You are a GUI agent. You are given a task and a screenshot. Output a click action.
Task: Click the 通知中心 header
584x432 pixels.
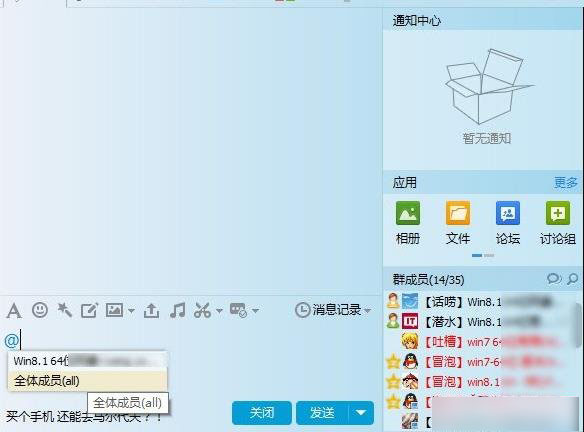coord(416,20)
